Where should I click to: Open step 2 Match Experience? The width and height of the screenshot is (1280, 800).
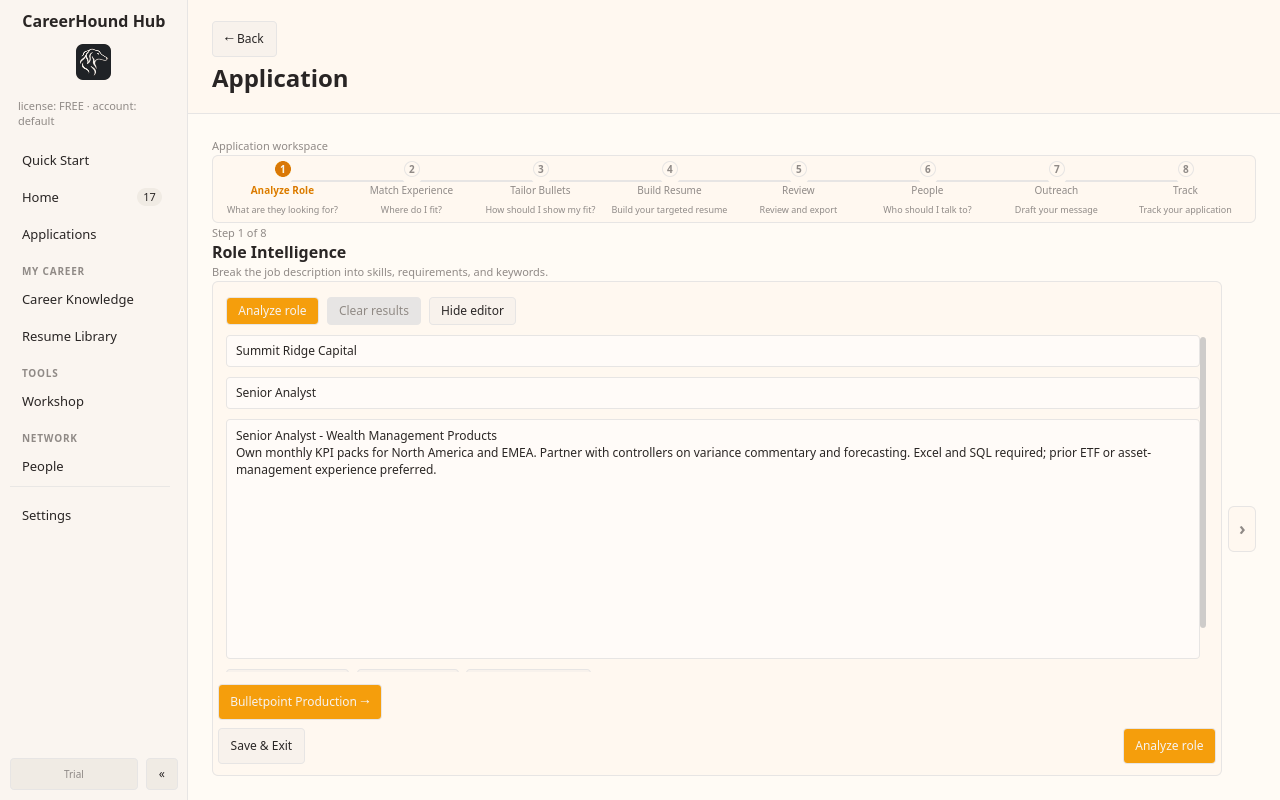pyautogui.click(x=411, y=189)
